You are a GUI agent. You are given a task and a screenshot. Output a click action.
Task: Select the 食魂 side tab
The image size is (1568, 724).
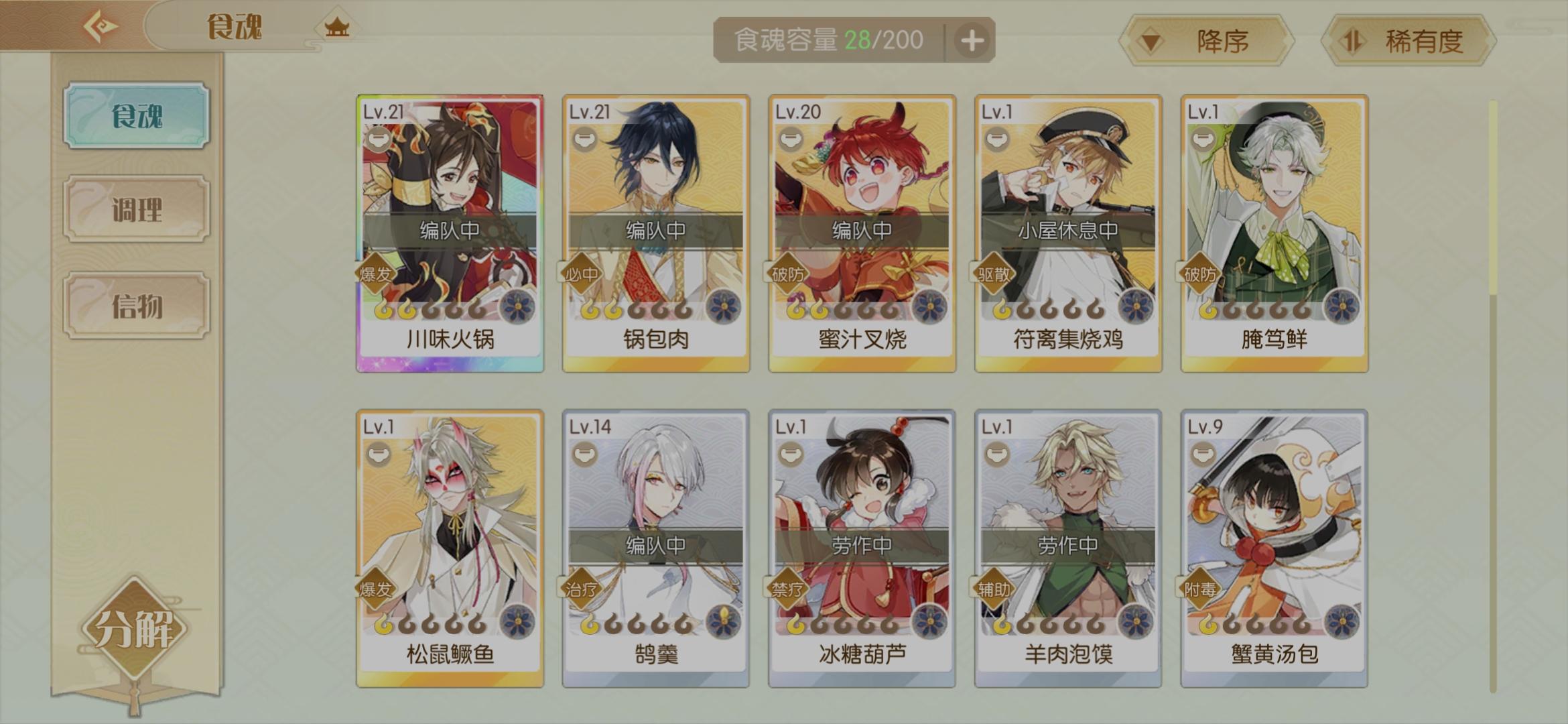[137, 116]
